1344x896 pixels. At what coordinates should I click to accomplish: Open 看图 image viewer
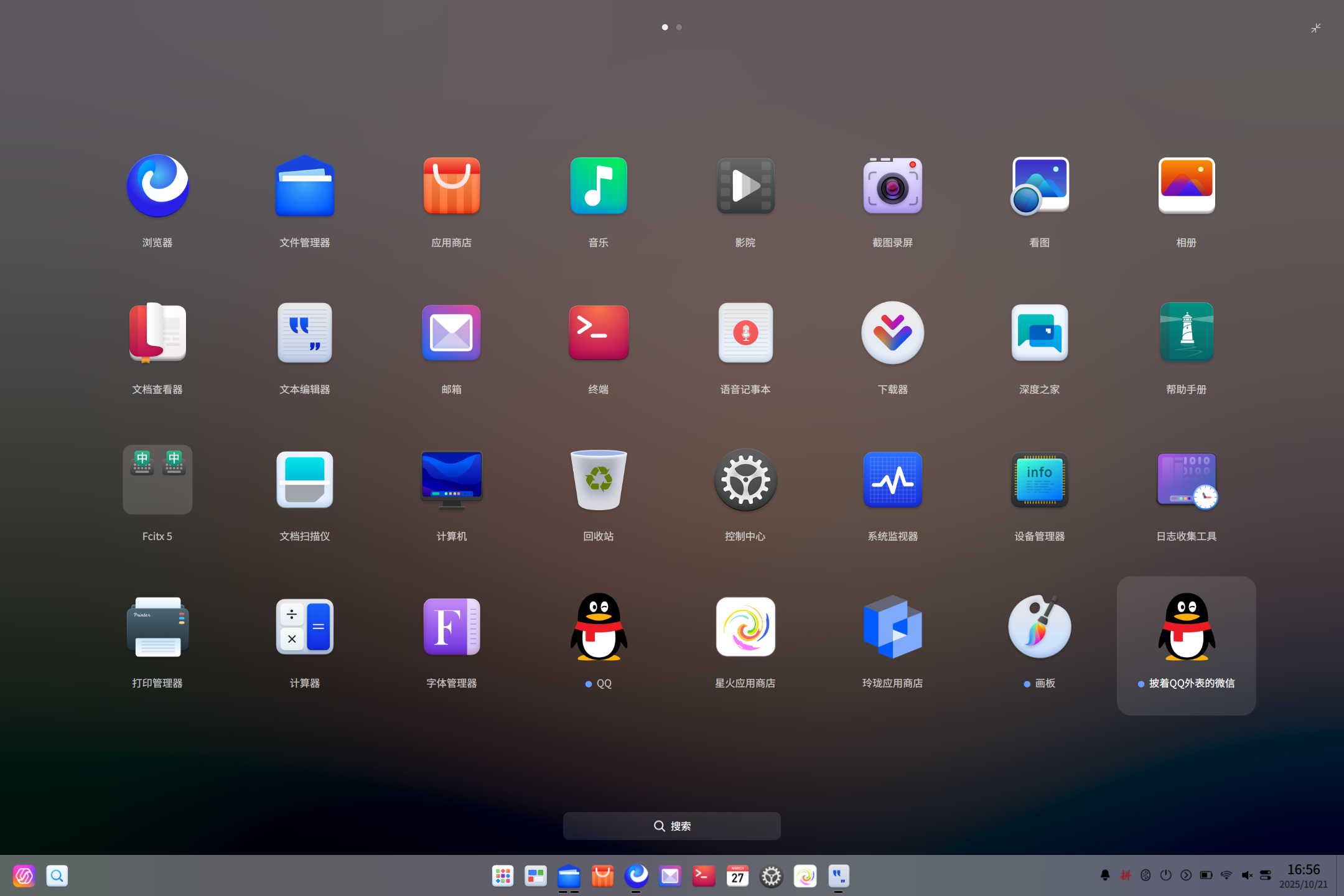(1039, 186)
